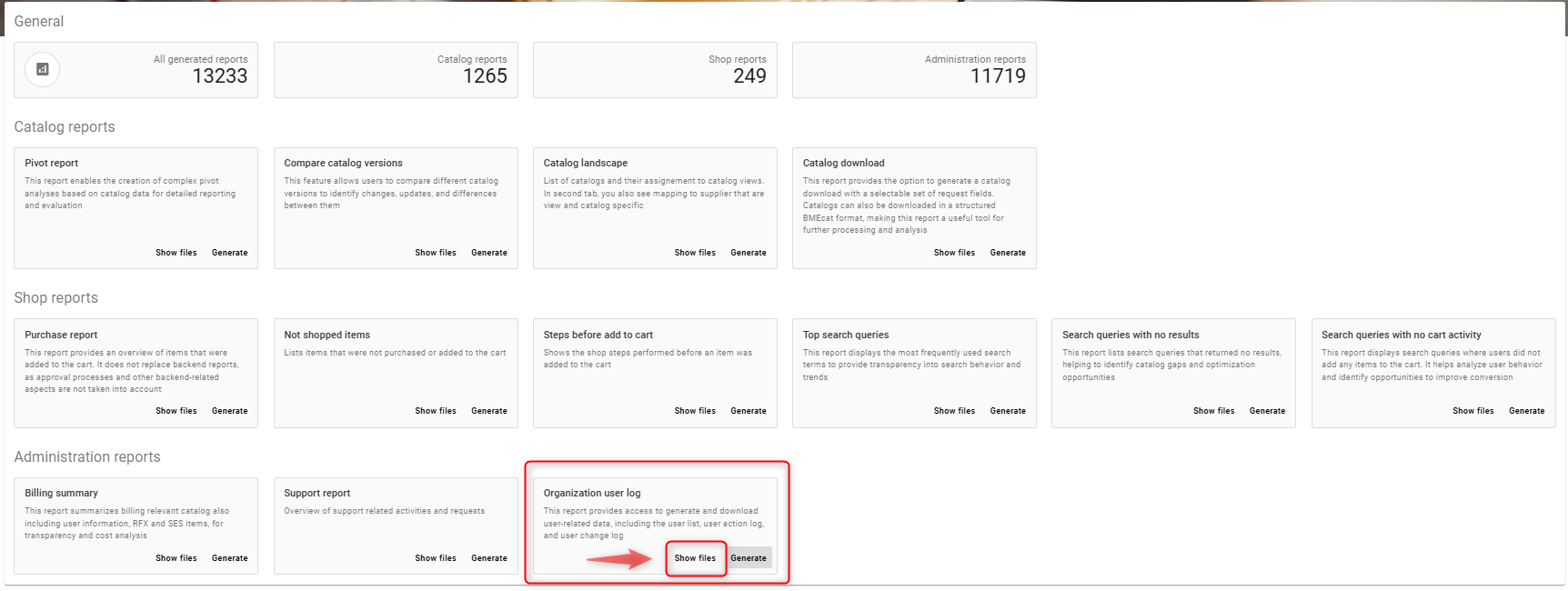Generate the Catalog landscape report

click(x=748, y=253)
